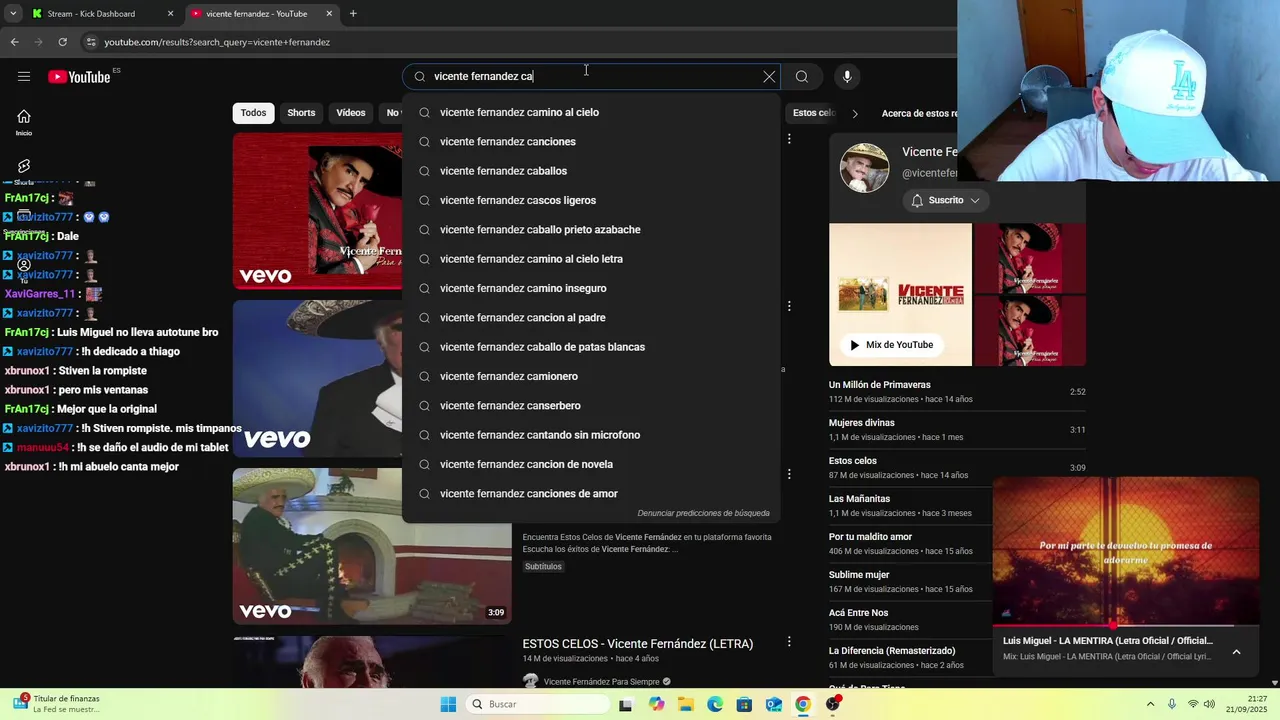Pick suggestion 'vicente fernandez cascos ligeros'
Viewport: 1280px width, 720px height.
pyautogui.click(x=591, y=200)
